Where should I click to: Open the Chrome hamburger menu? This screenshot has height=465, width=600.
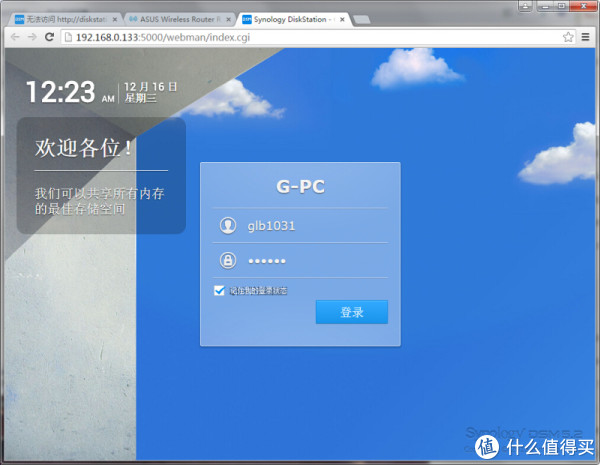[x=586, y=37]
